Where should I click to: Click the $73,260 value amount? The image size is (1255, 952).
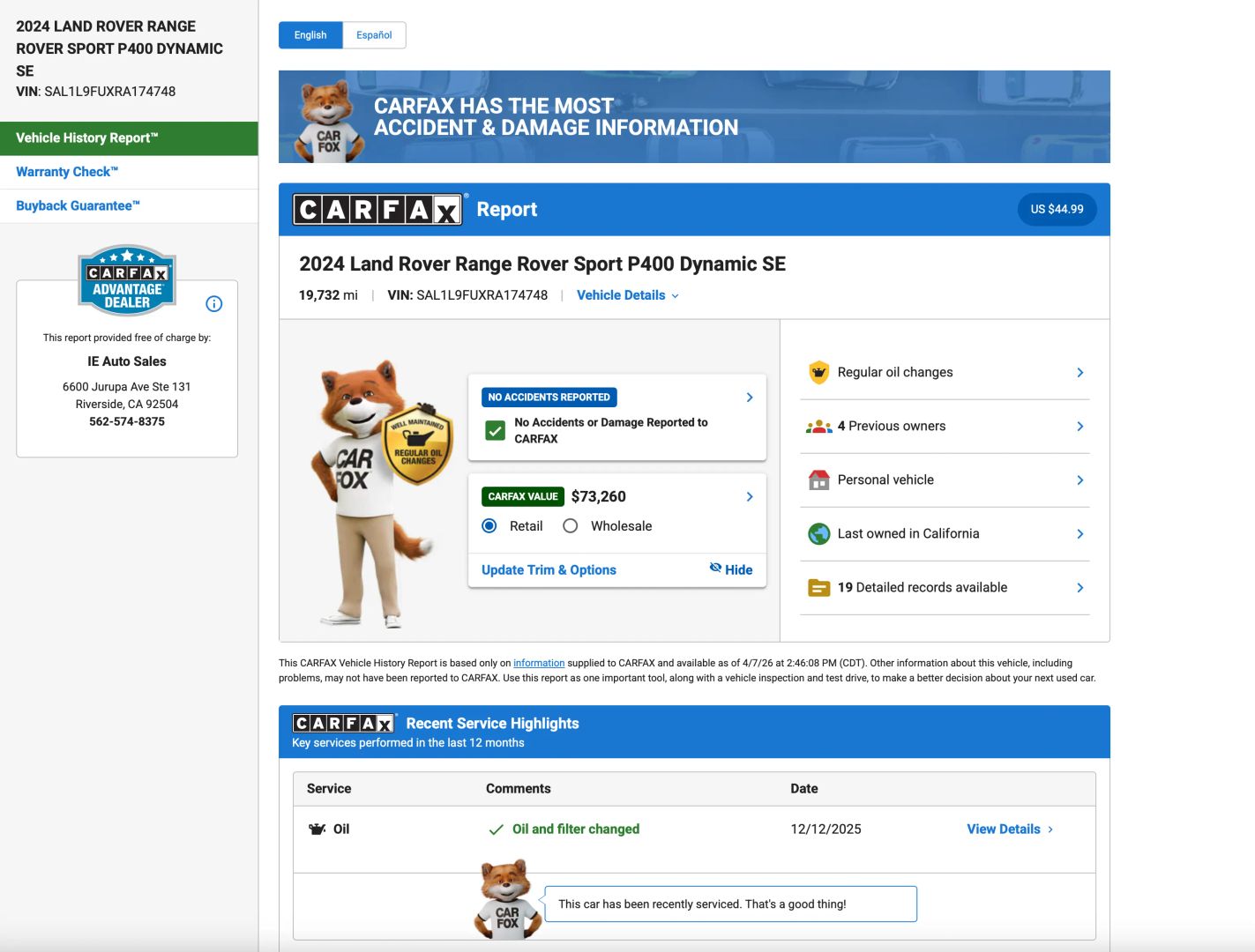(599, 497)
